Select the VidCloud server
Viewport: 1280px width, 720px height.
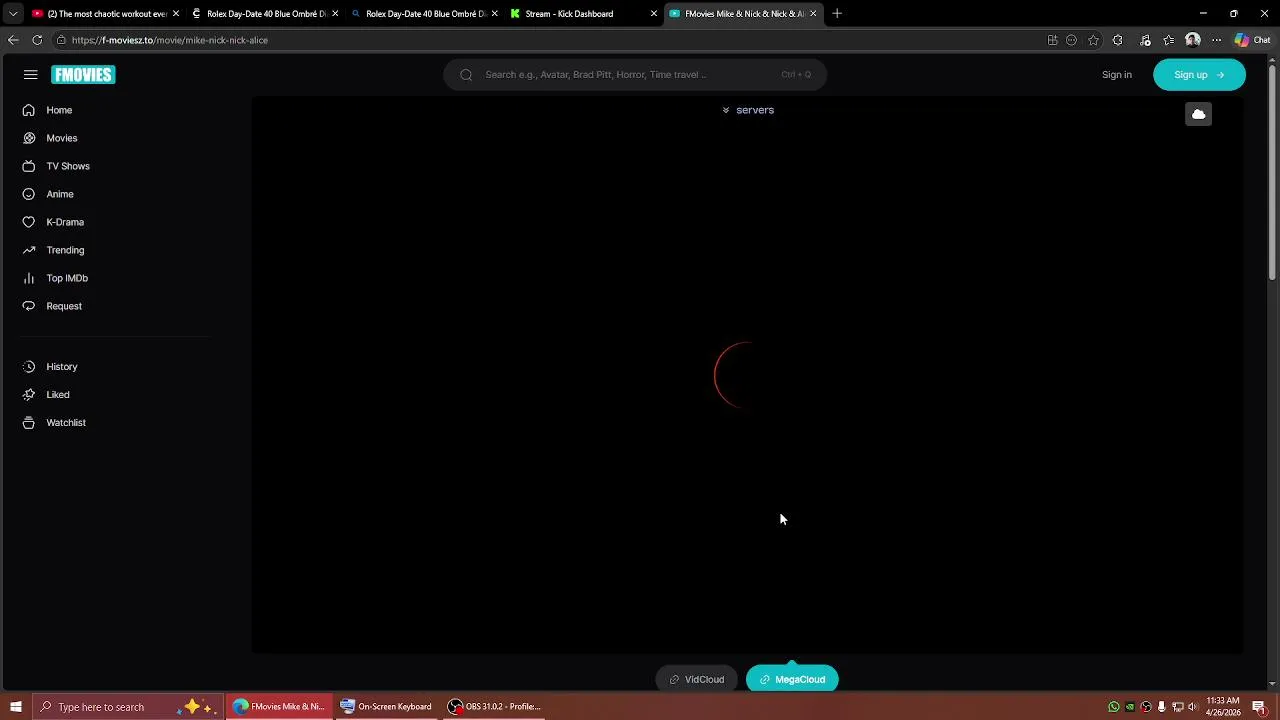tap(696, 680)
